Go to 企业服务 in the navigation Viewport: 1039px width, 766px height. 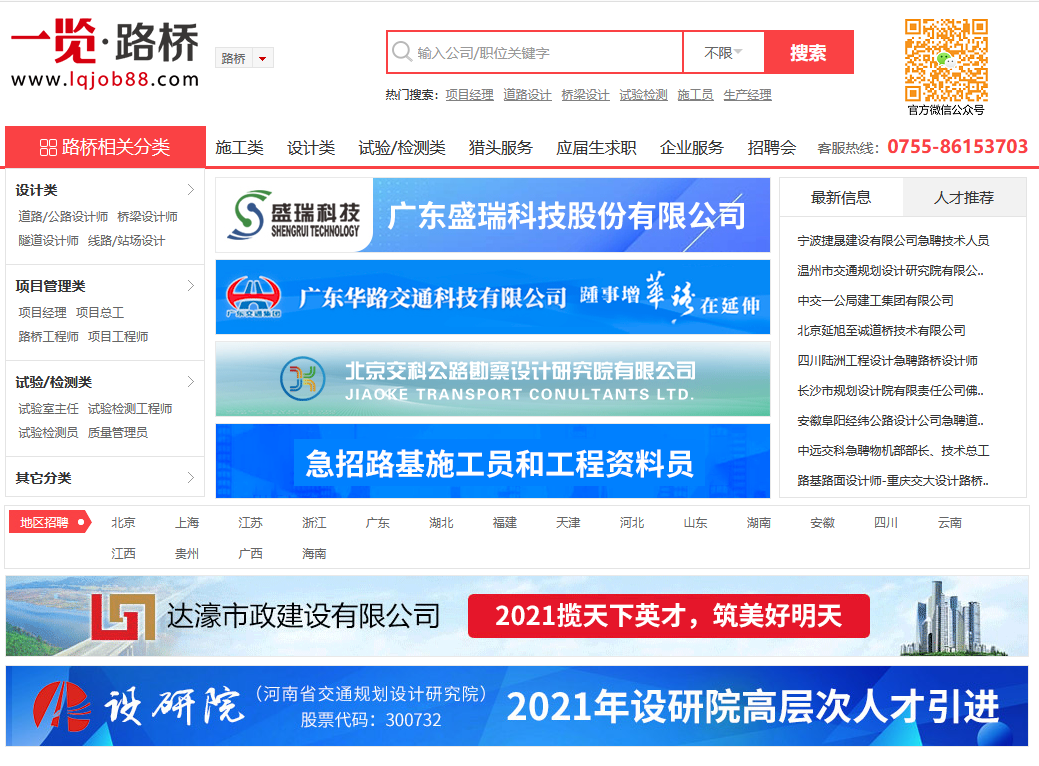click(692, 148)
